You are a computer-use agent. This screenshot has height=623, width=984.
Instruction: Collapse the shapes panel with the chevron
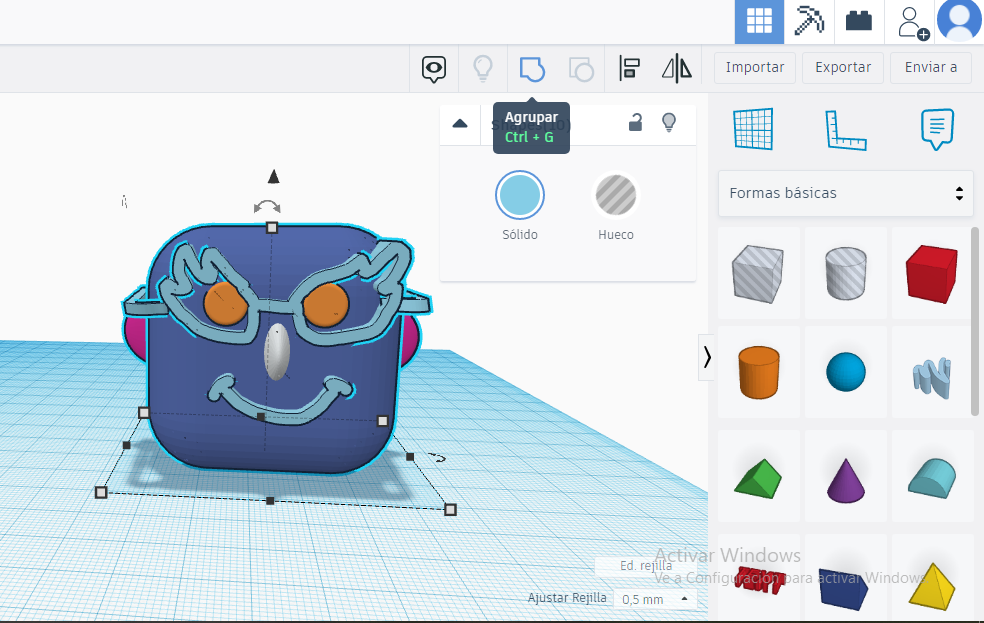(707, 357)
